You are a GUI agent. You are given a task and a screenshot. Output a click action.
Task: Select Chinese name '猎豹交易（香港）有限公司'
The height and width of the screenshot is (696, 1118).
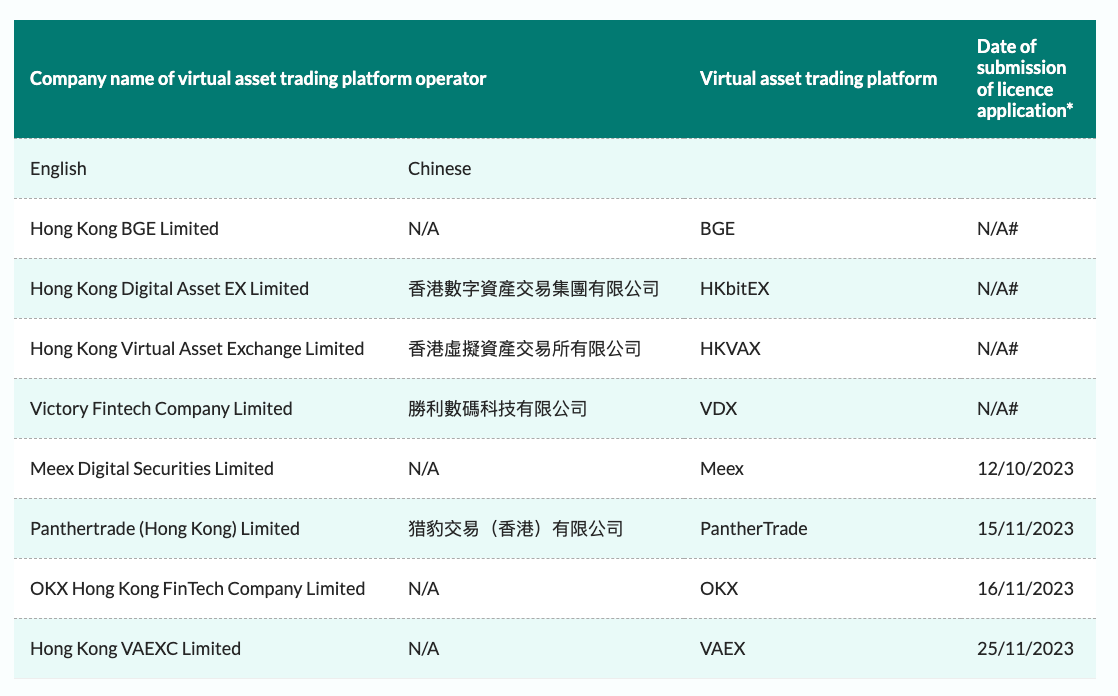click(516, 528)
